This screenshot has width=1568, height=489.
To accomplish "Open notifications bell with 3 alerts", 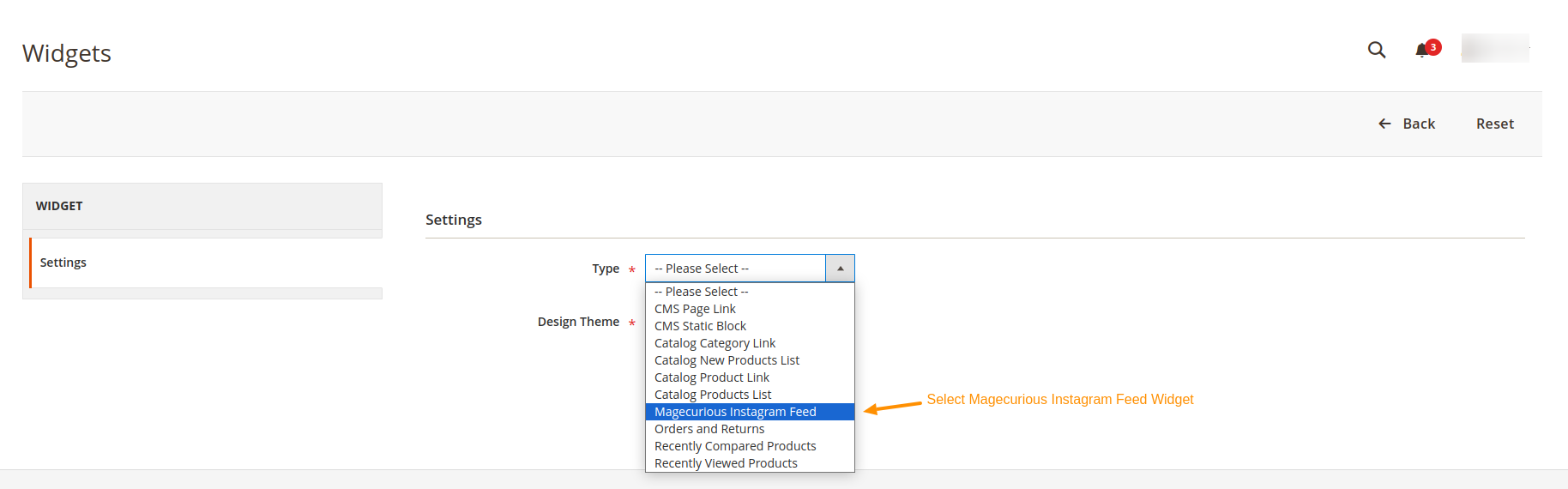I will 1427,49.
